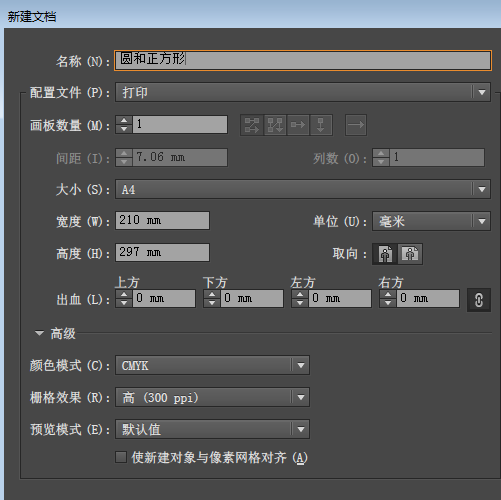Select the arrange by column artboard icon
501x500 pixels.
point(321,125)
